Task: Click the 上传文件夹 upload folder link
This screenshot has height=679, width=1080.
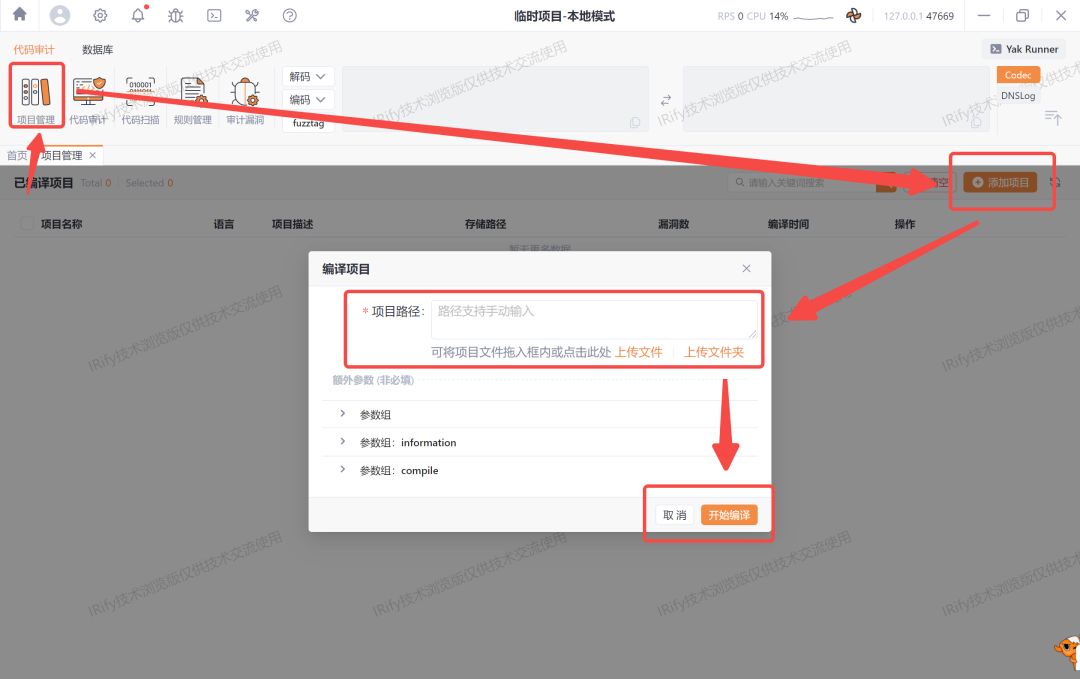Action: click(x=714, y=353)
